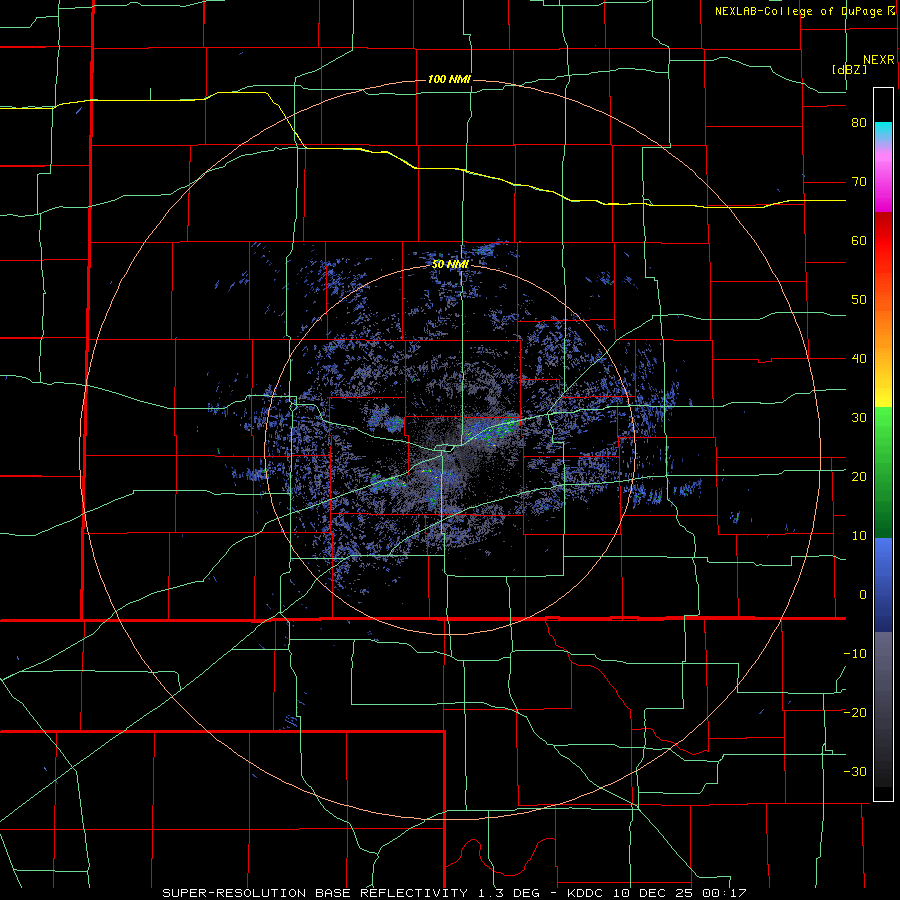
Task: Click the KDDC radar site center point
Action: tap(450, 448)
